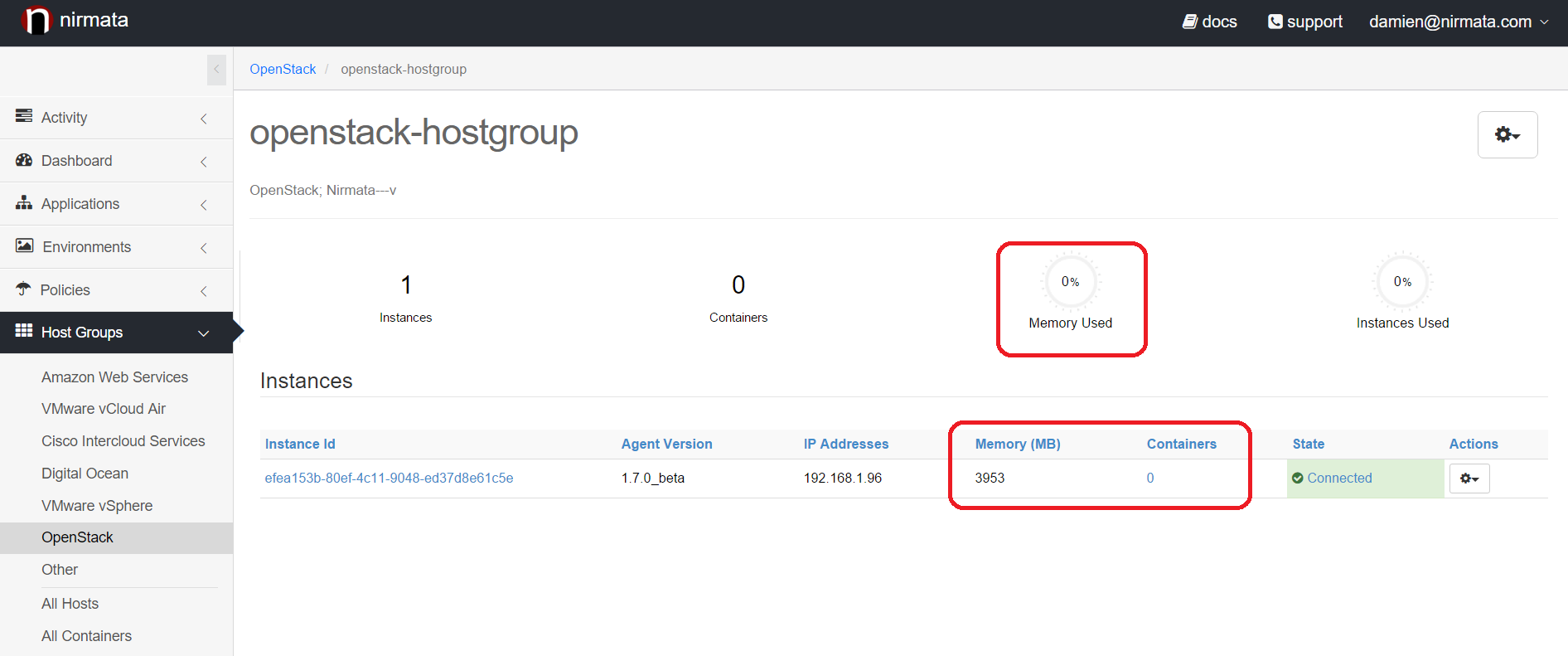Click the openstack-hostgroup page title
The image size is (1568, 656).
click(x=414, y=133)
